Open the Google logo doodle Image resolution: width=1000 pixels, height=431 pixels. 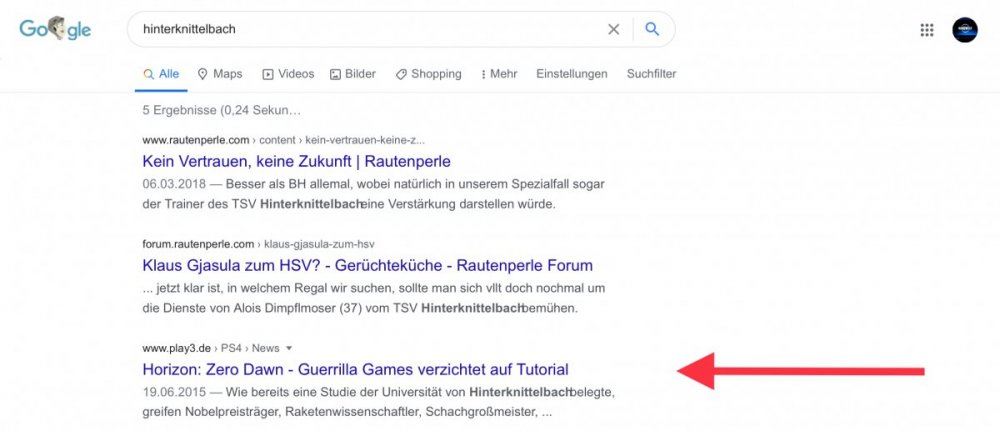coord(55,29)
